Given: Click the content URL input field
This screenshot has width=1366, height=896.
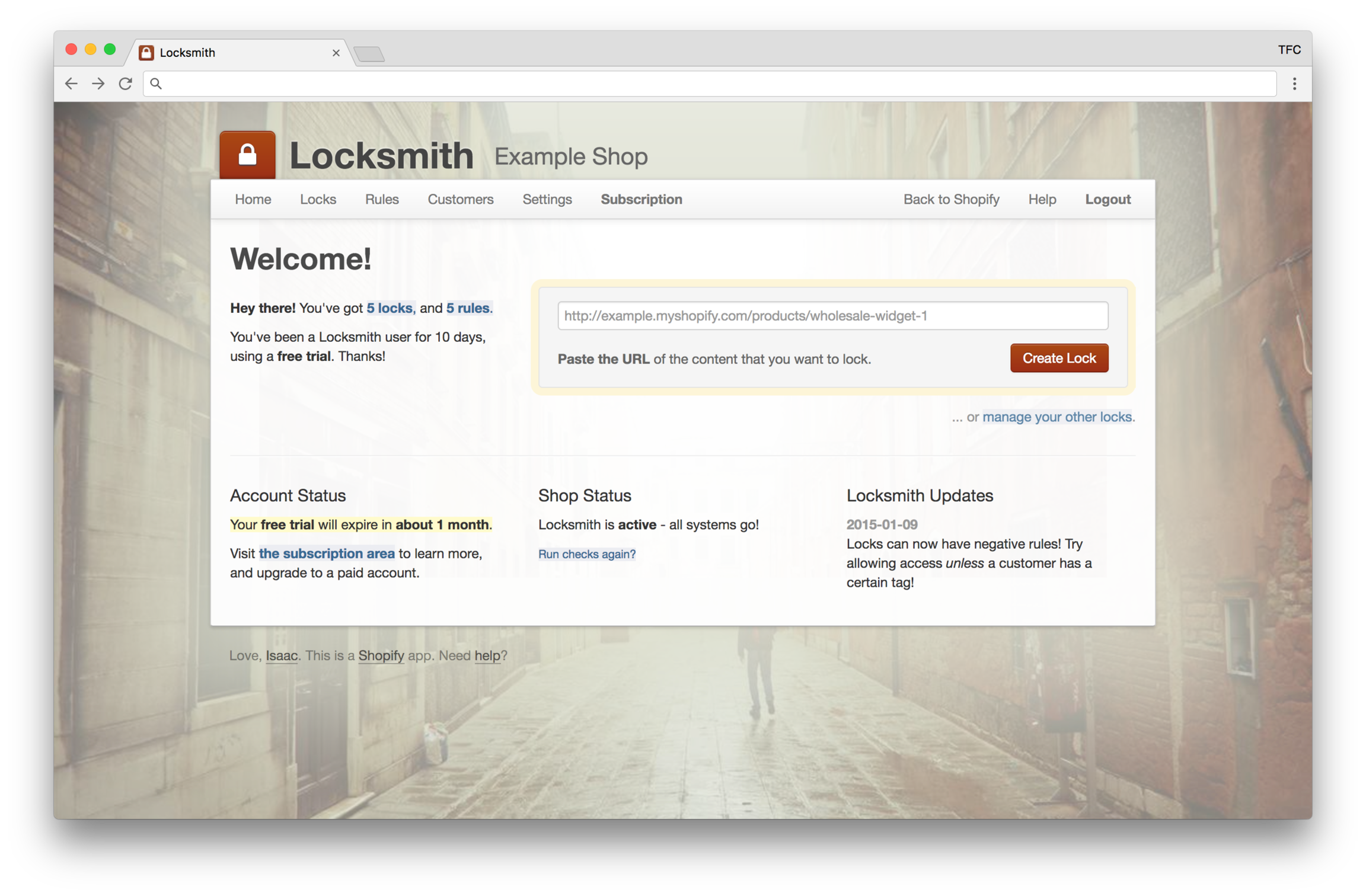Looking at the screenshot, I should point(832,316).
